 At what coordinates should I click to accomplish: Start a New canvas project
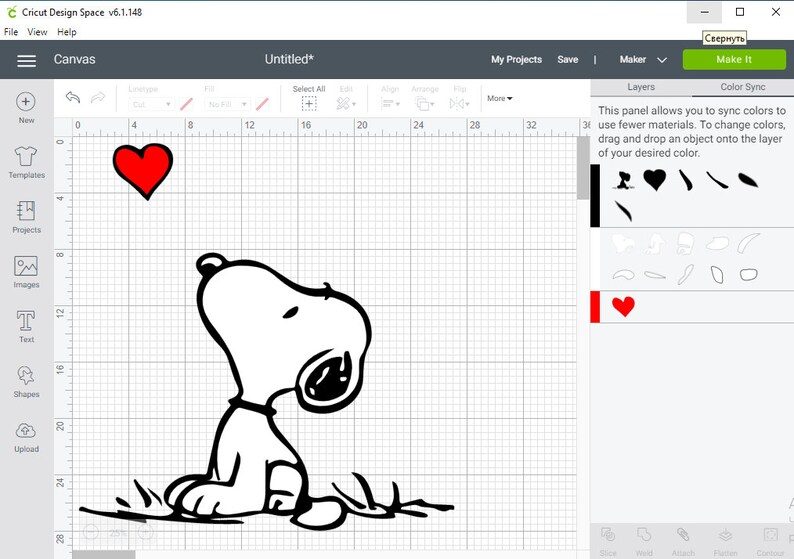pyautogui.click(x=26, y=108)
